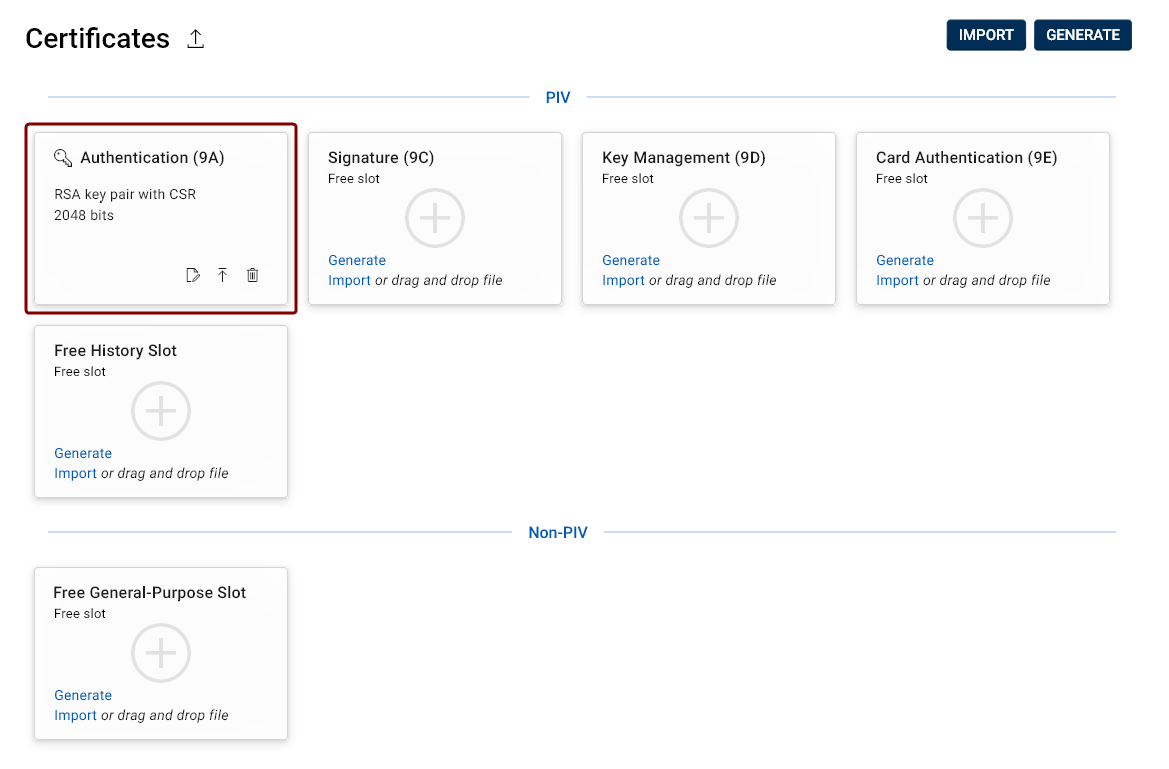
Task: Click Generate link in Key Management (9D)
Action: pos(631,260)
